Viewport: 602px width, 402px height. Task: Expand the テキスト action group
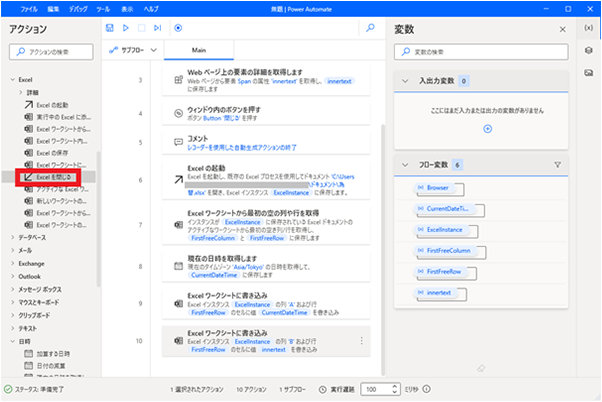point(13,328)
